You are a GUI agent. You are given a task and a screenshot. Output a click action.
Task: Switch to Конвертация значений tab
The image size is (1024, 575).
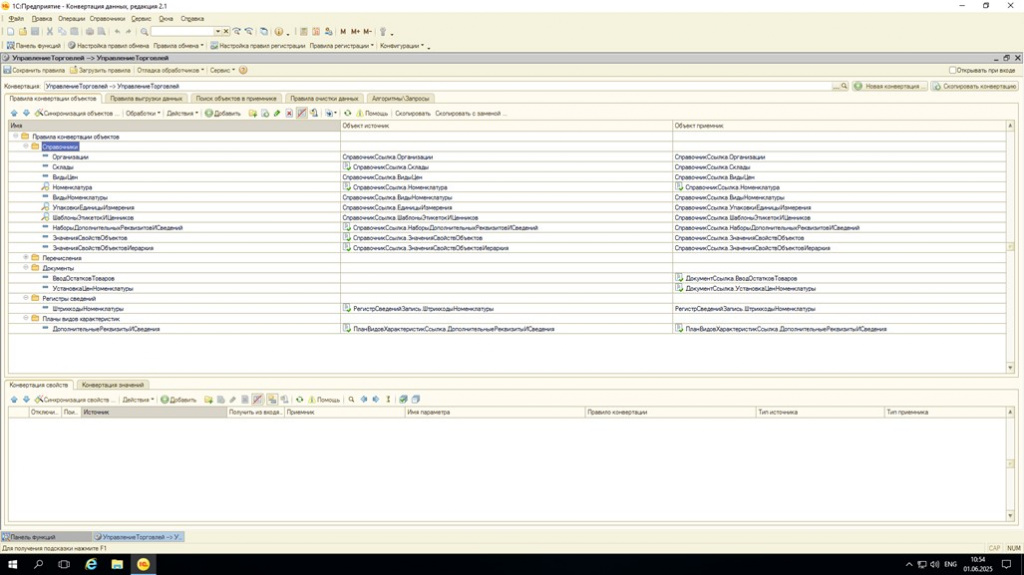pyautogui.click(x=112, y=385)
